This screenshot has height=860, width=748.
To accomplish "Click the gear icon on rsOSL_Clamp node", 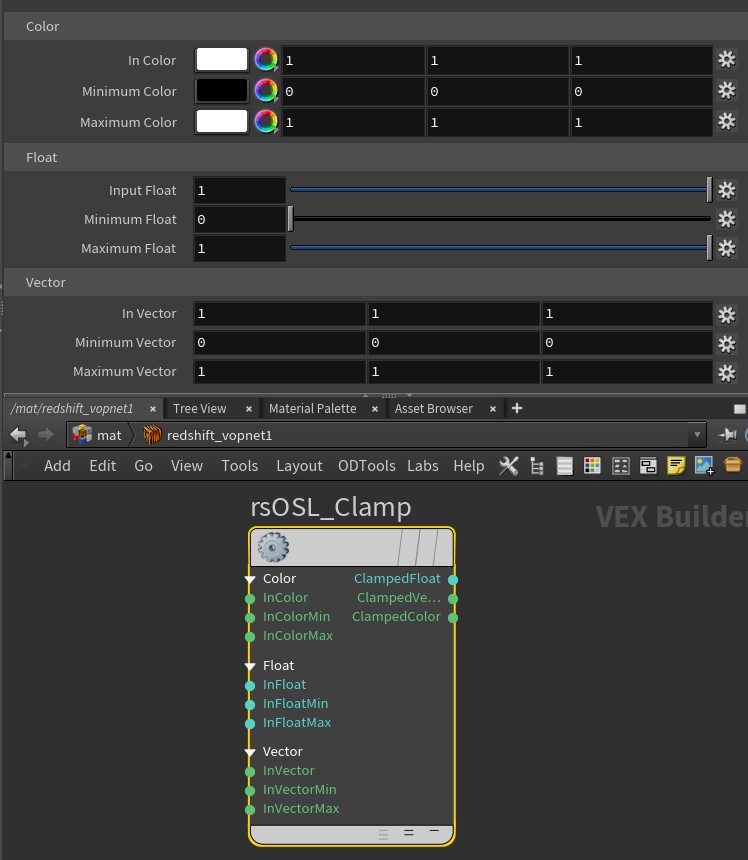I will [x=273, y=547].
